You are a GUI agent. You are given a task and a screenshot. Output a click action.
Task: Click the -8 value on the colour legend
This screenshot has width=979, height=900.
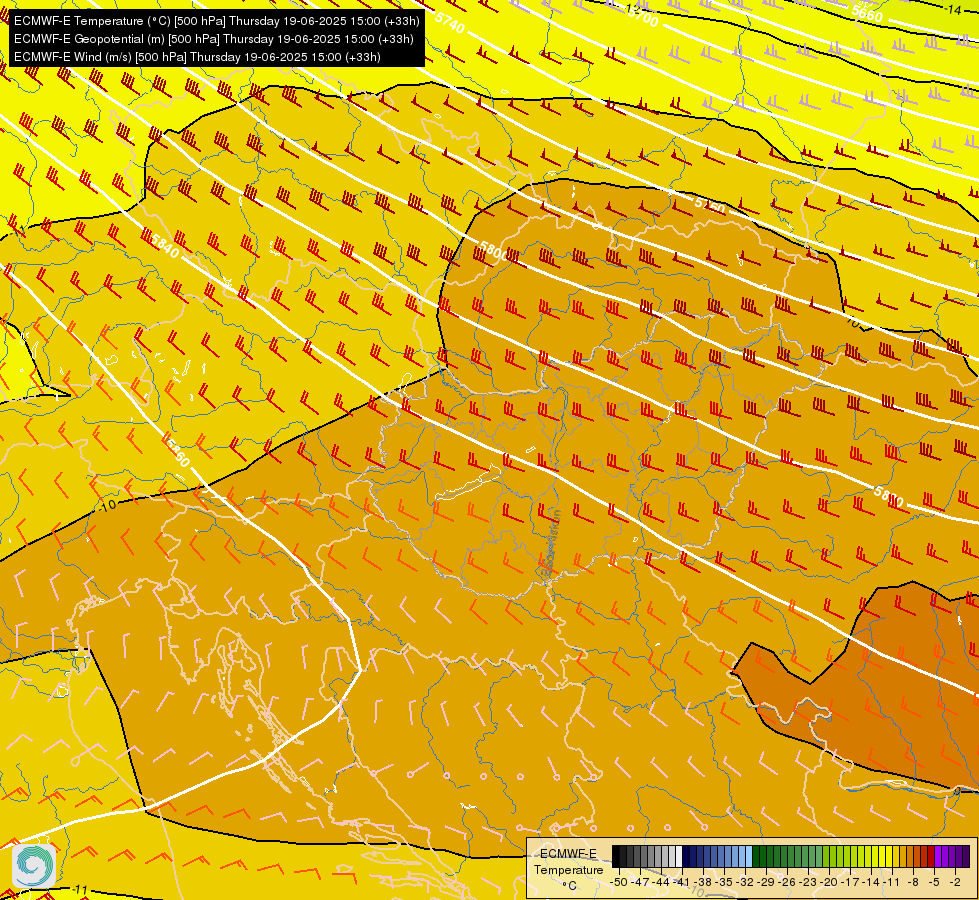click(913, 882)
